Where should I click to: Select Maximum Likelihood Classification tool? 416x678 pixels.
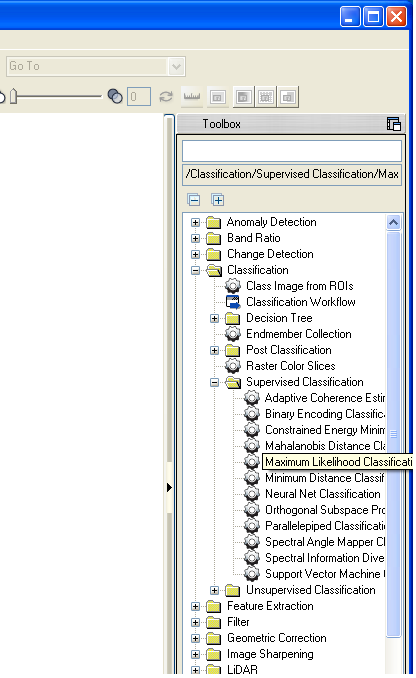pyautogui.click(x=338, y=462)
